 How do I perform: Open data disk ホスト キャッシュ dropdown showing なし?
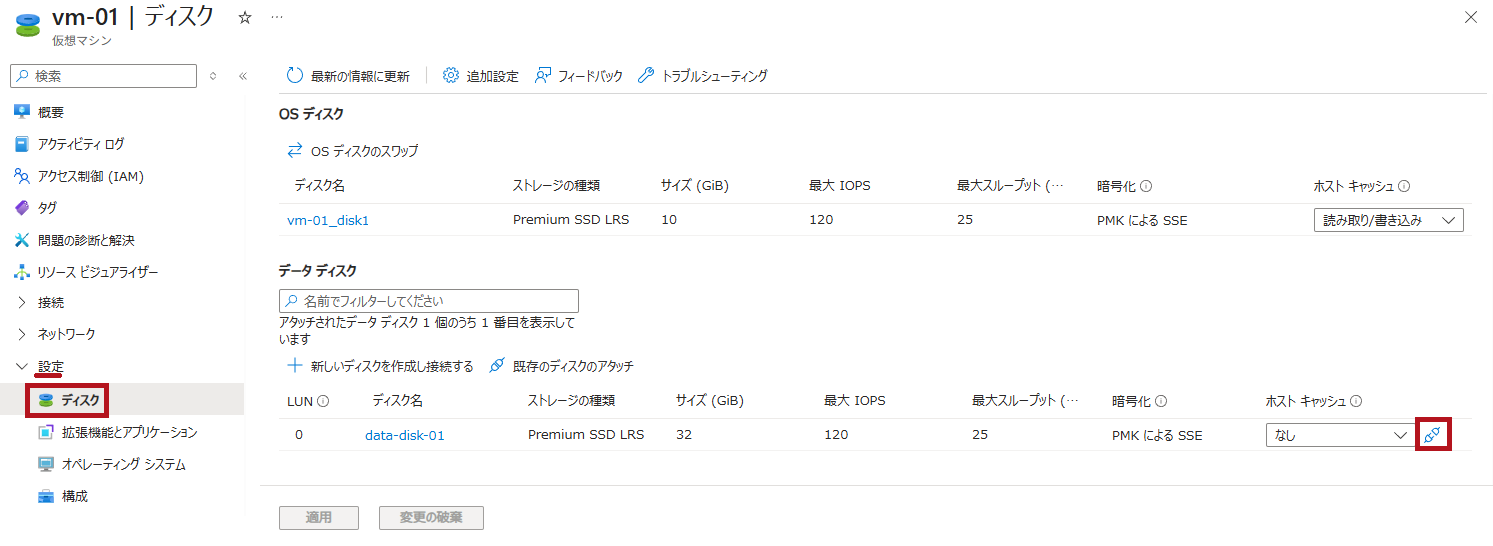pos(1338,435)
